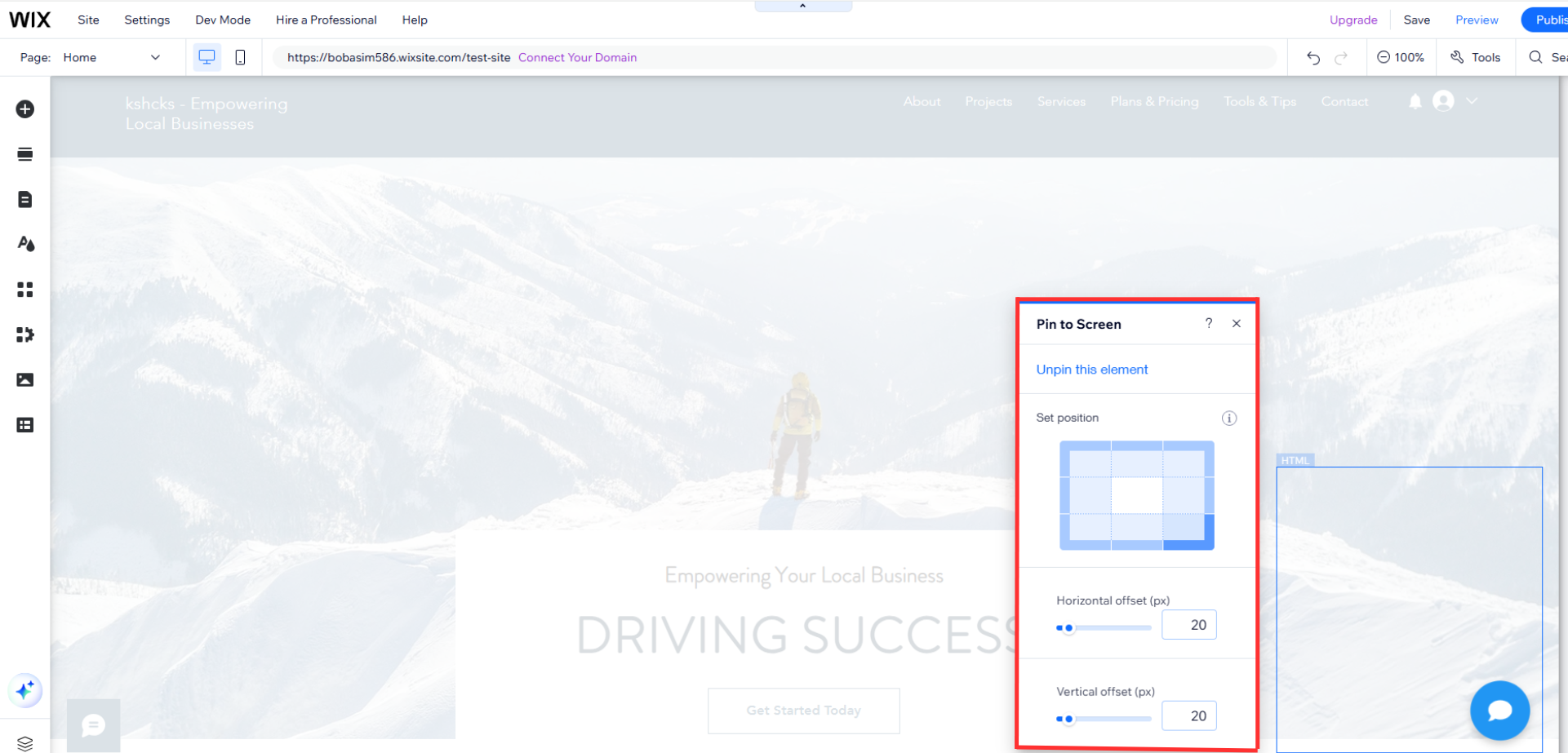Click the Undo arrow icon
The height and width of the screenshot is (753, 1568).
[1313, 58]
